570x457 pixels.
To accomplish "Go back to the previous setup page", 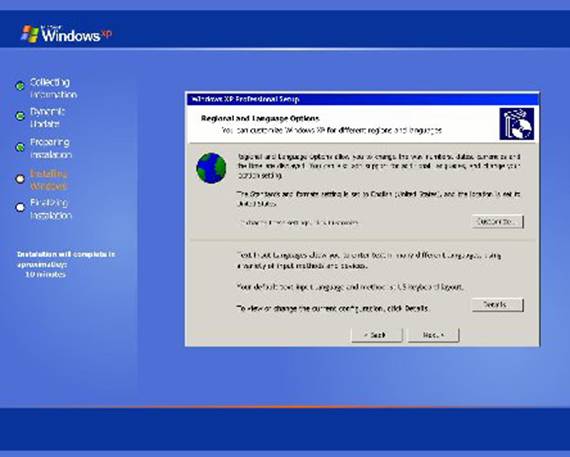I will coord(377,335).
